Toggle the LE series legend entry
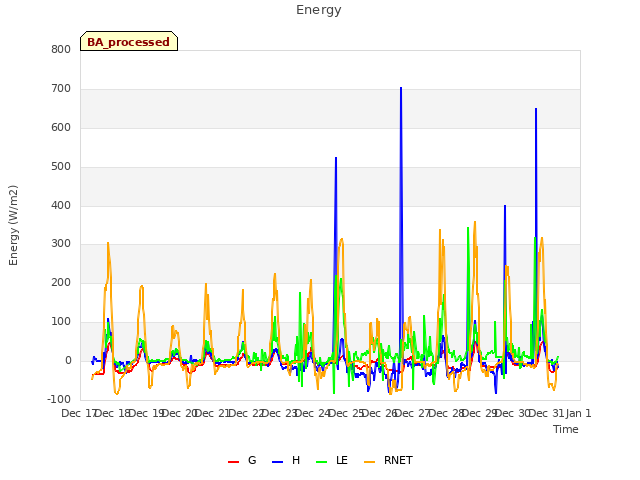 click(332, 461)
